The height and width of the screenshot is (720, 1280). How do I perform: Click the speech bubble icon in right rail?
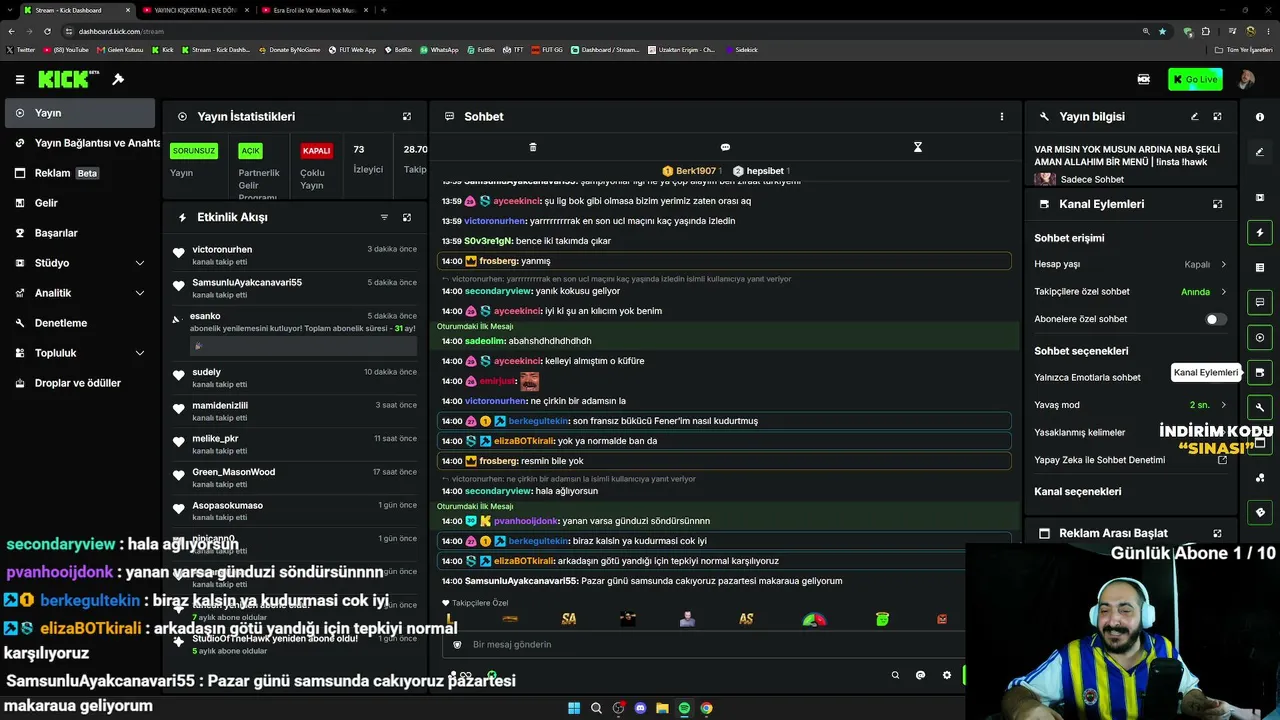pos(1260,302)
